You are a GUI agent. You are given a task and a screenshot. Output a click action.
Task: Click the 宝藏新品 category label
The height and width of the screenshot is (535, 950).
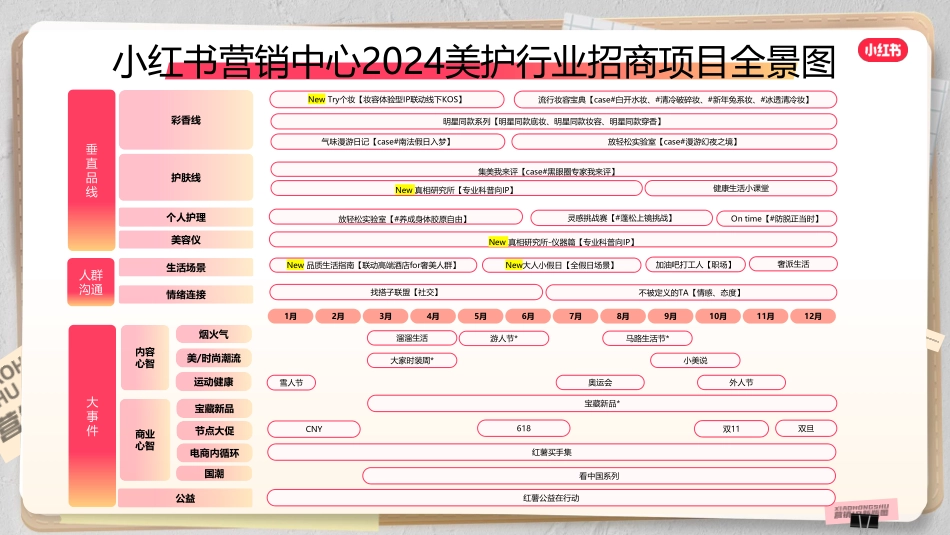point(214,408)
